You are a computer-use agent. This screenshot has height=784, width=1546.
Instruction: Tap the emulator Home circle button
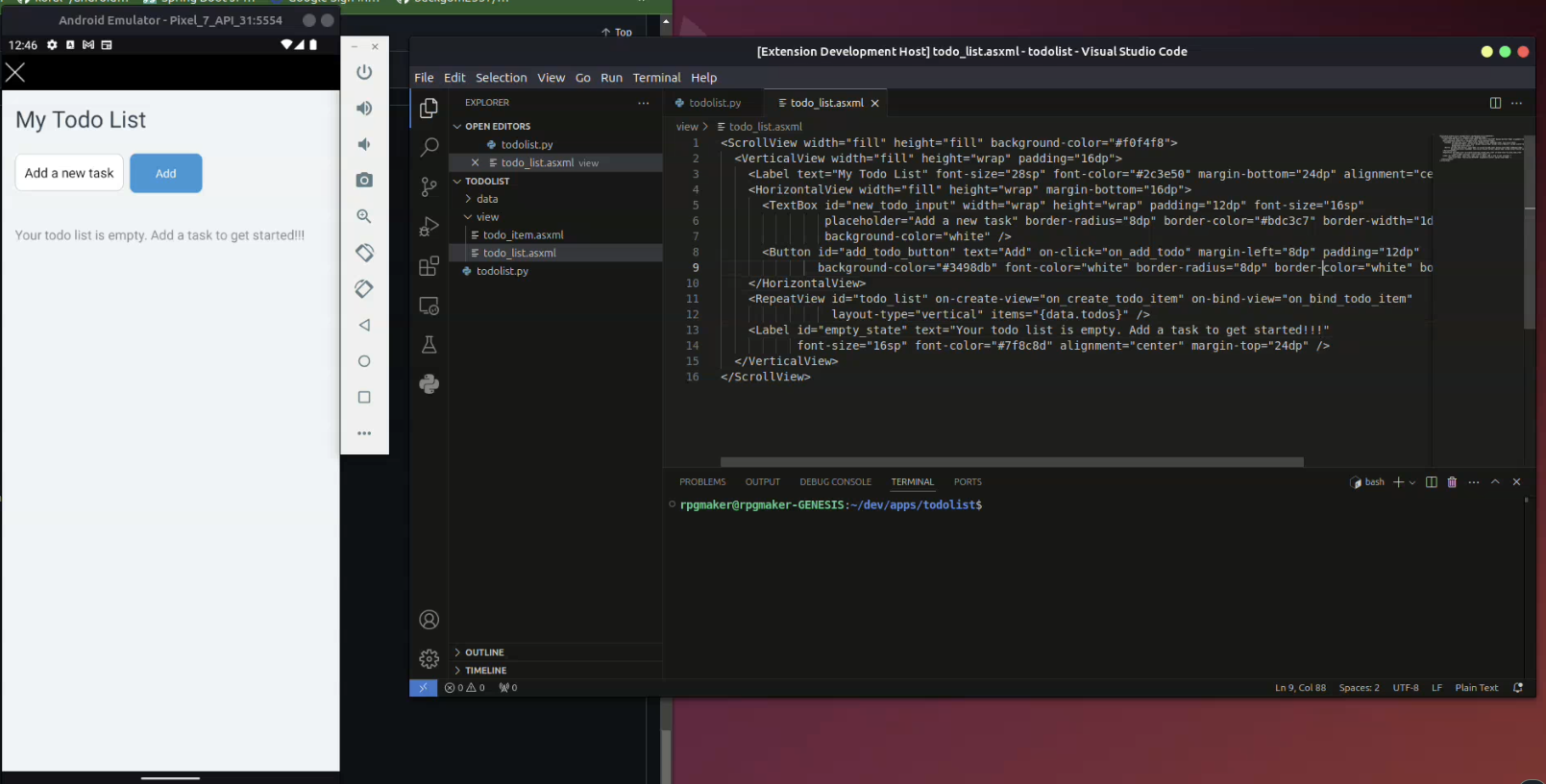pyautogui.click(x=364, y=361)
